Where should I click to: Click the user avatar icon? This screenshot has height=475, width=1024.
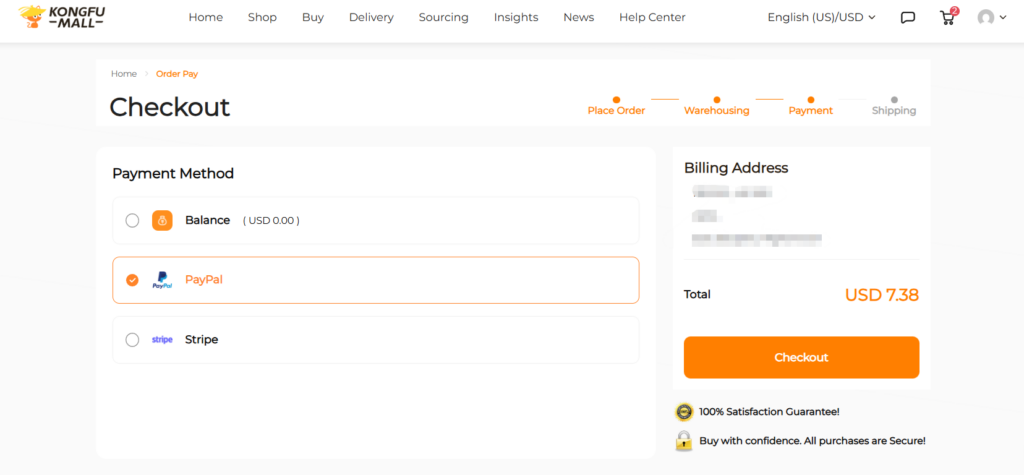point(985,18)
